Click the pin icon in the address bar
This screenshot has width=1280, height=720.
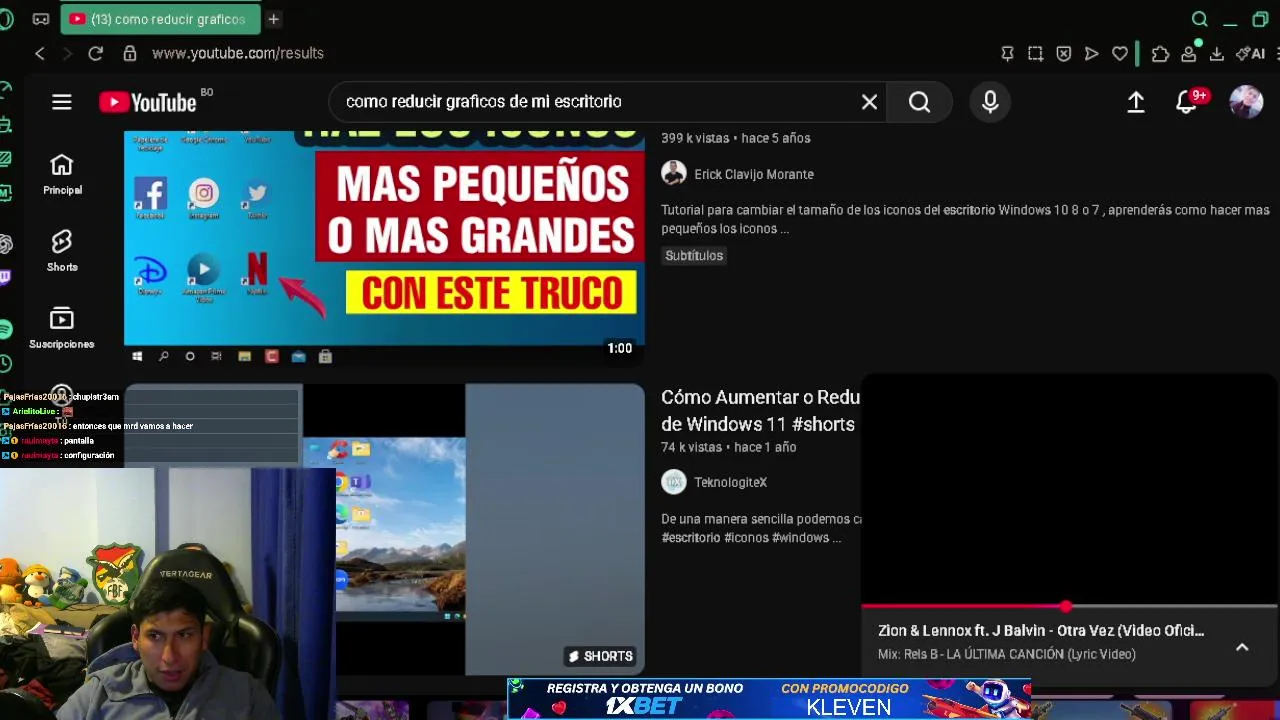click(1007, 53)
